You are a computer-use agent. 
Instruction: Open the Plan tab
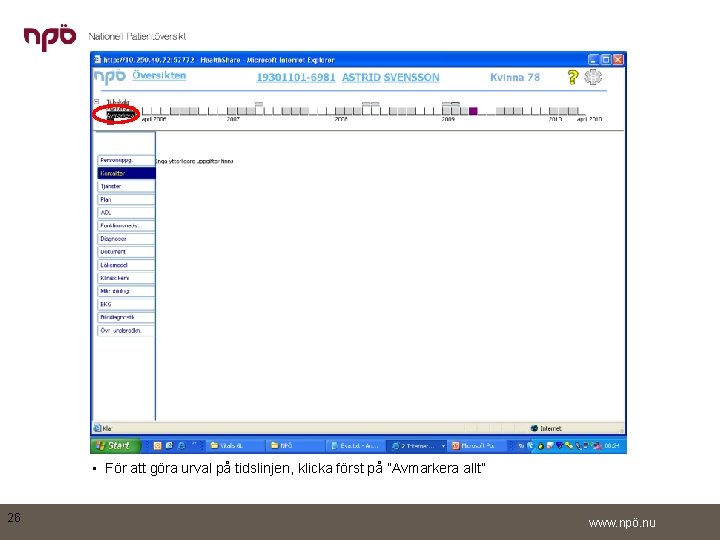(x=126, y=200)
